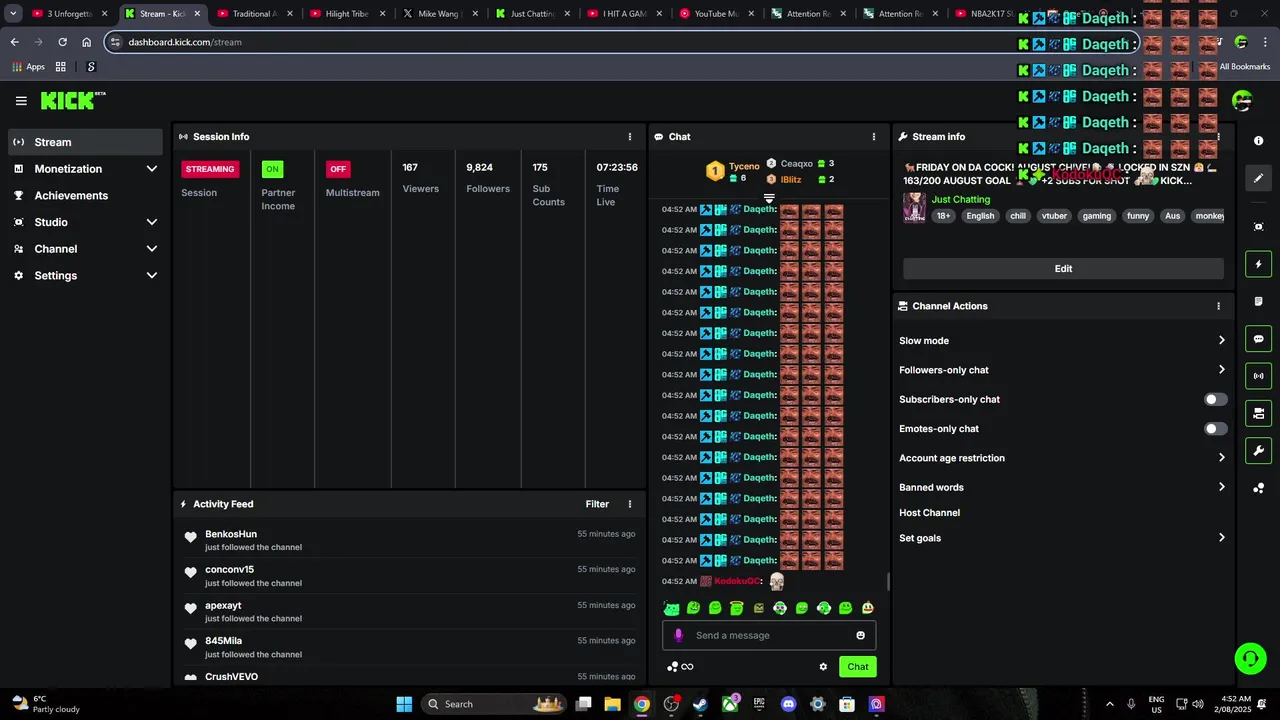Open the Windows Start menu
The image size is (1280, 720).
point(404,704)
